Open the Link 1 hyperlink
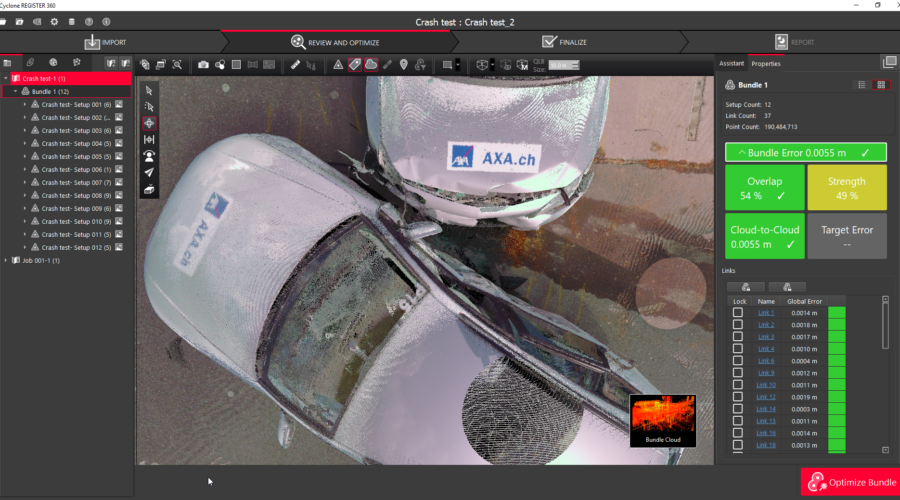 tap(766, 313)
